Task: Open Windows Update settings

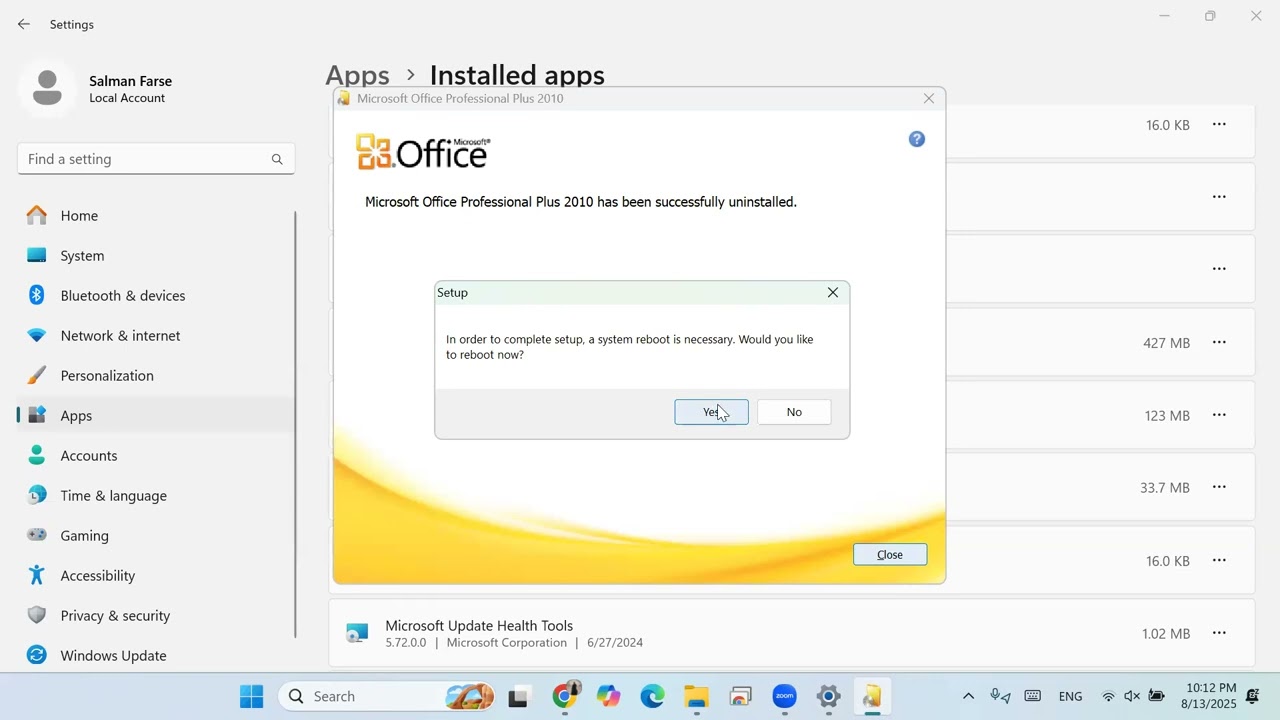Action: 156,655
